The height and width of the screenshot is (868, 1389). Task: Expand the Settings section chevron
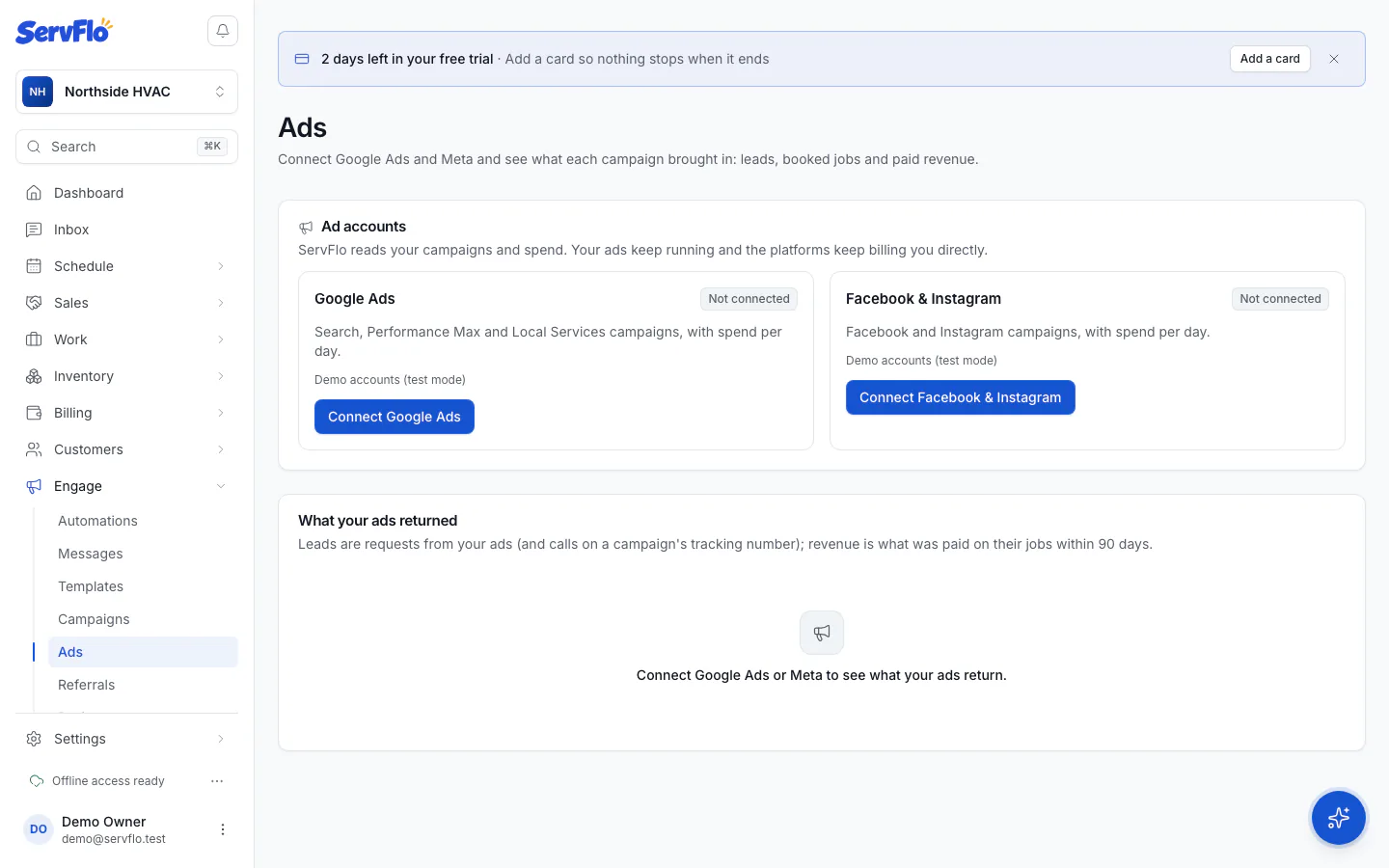coord(221,739)
